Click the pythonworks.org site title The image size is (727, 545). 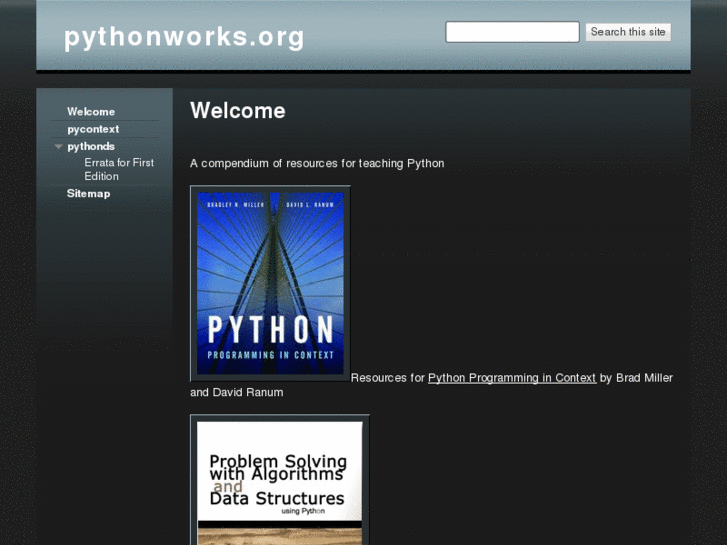click(x=184, y=37)
